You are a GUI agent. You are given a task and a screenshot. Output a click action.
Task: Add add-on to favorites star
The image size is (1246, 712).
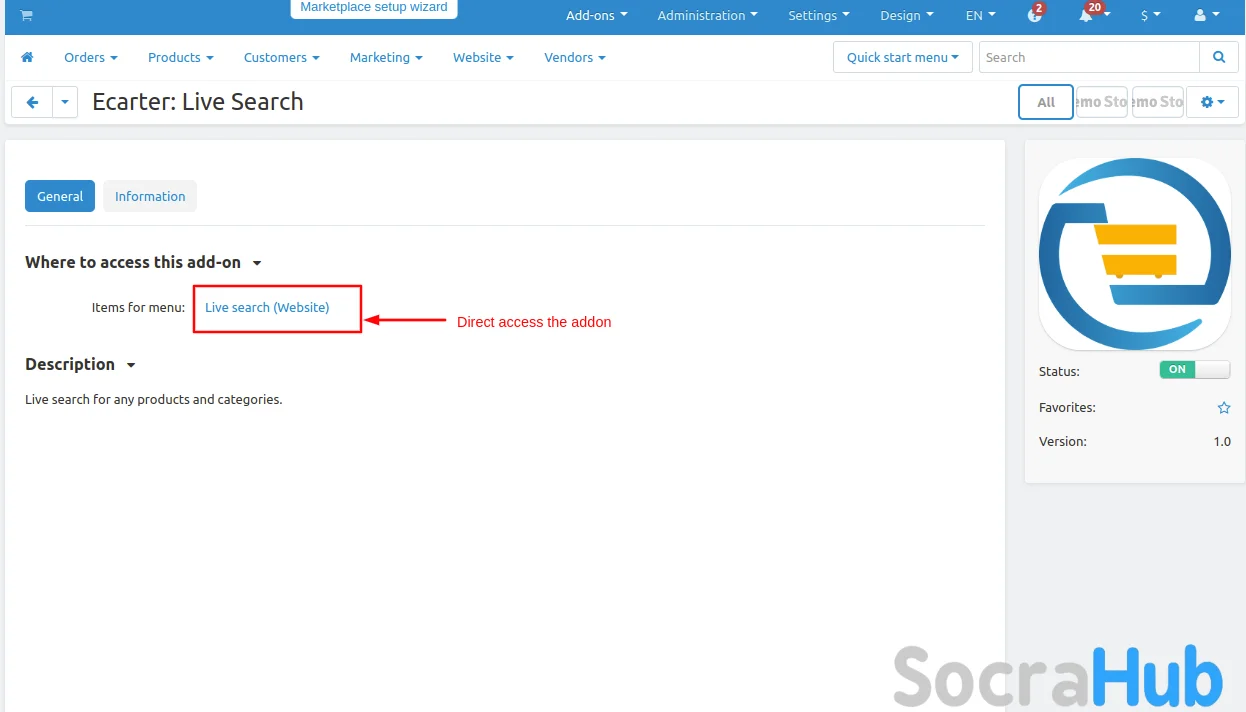click(x=1223, y=408)
